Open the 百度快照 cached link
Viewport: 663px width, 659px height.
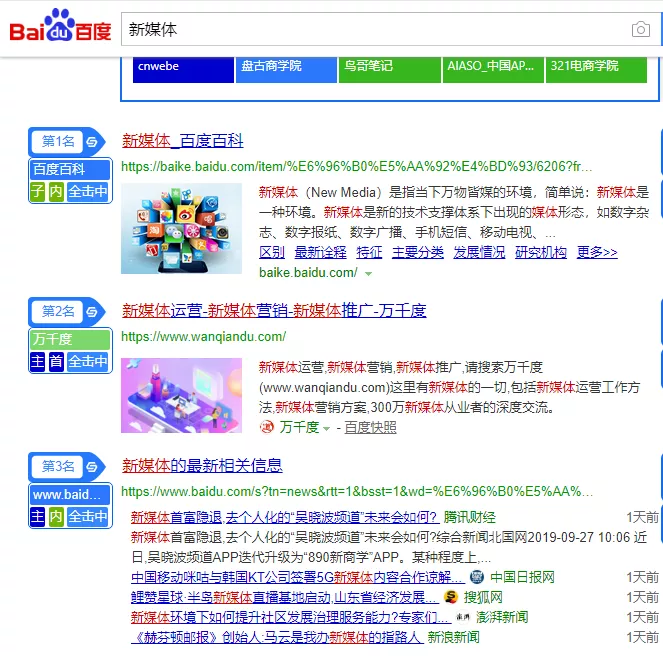point(370,427)
